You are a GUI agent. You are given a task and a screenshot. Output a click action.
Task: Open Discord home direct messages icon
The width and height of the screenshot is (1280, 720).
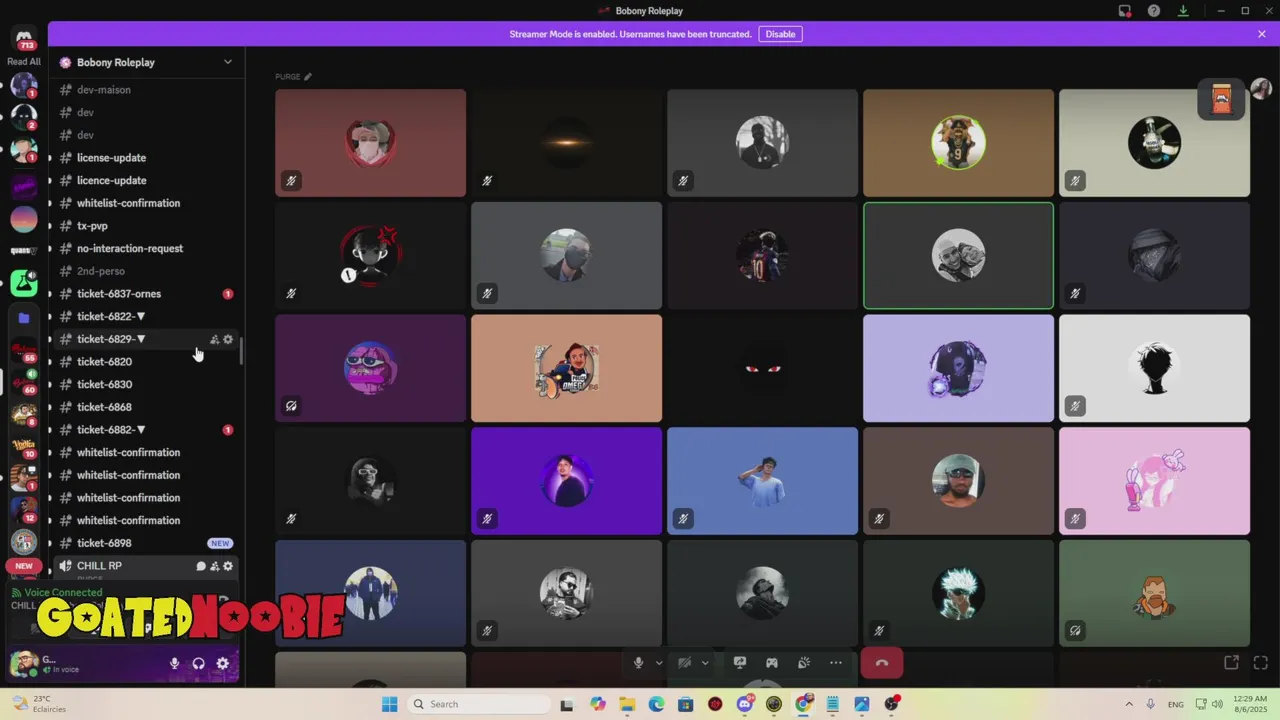24,39
